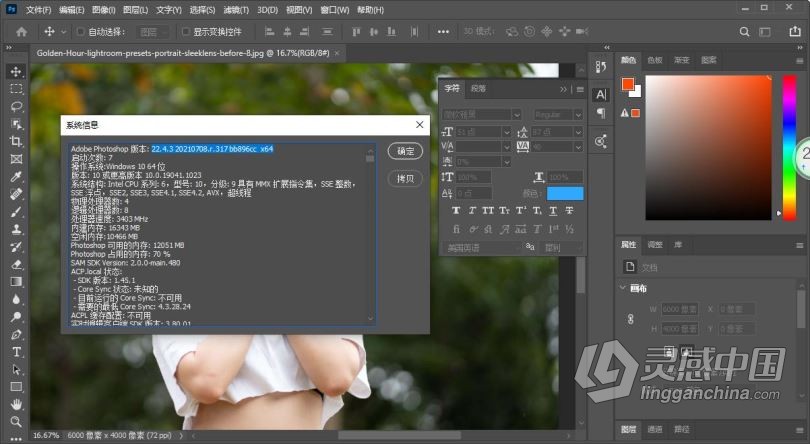Open the kerning dropdown
The width and height of the screenshot is (810, 444).
[x=506, y=147]
